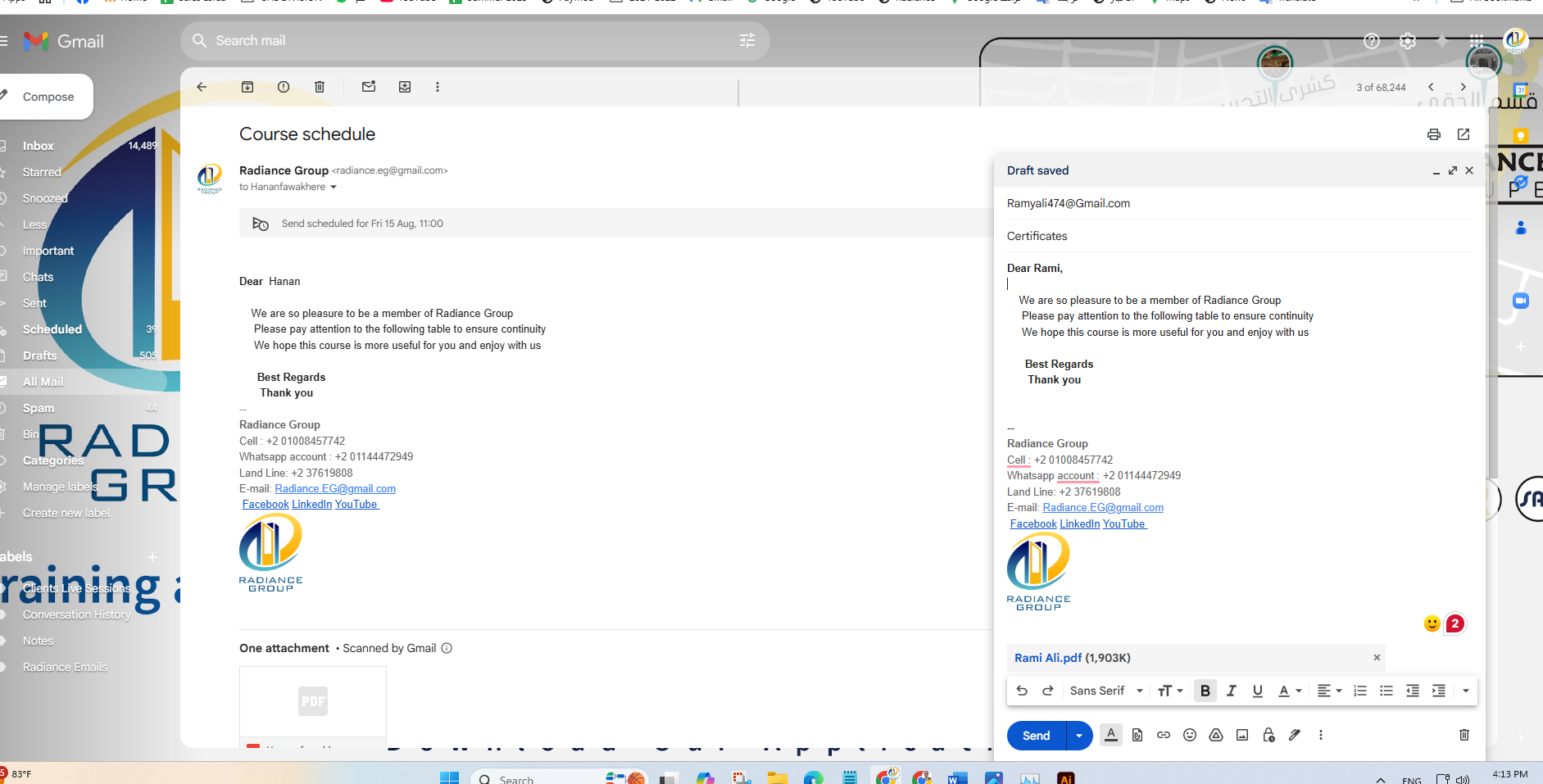Send the Certificates draft

pos(1036,736)
